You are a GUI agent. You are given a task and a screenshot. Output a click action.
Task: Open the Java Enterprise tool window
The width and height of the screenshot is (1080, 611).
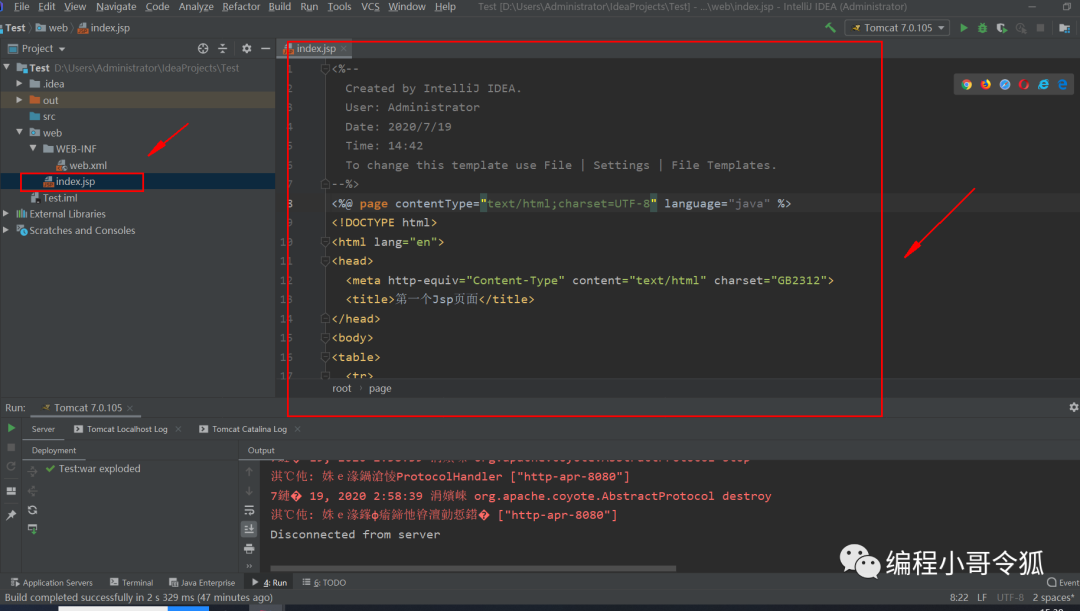(x=202, y=582)
